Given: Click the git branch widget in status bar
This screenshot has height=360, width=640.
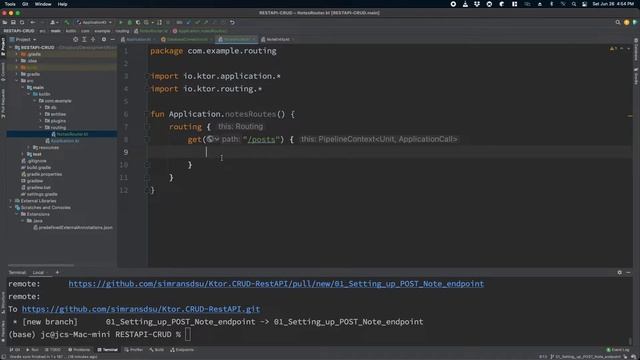Looking at the screenshot, I should [586, 357].
